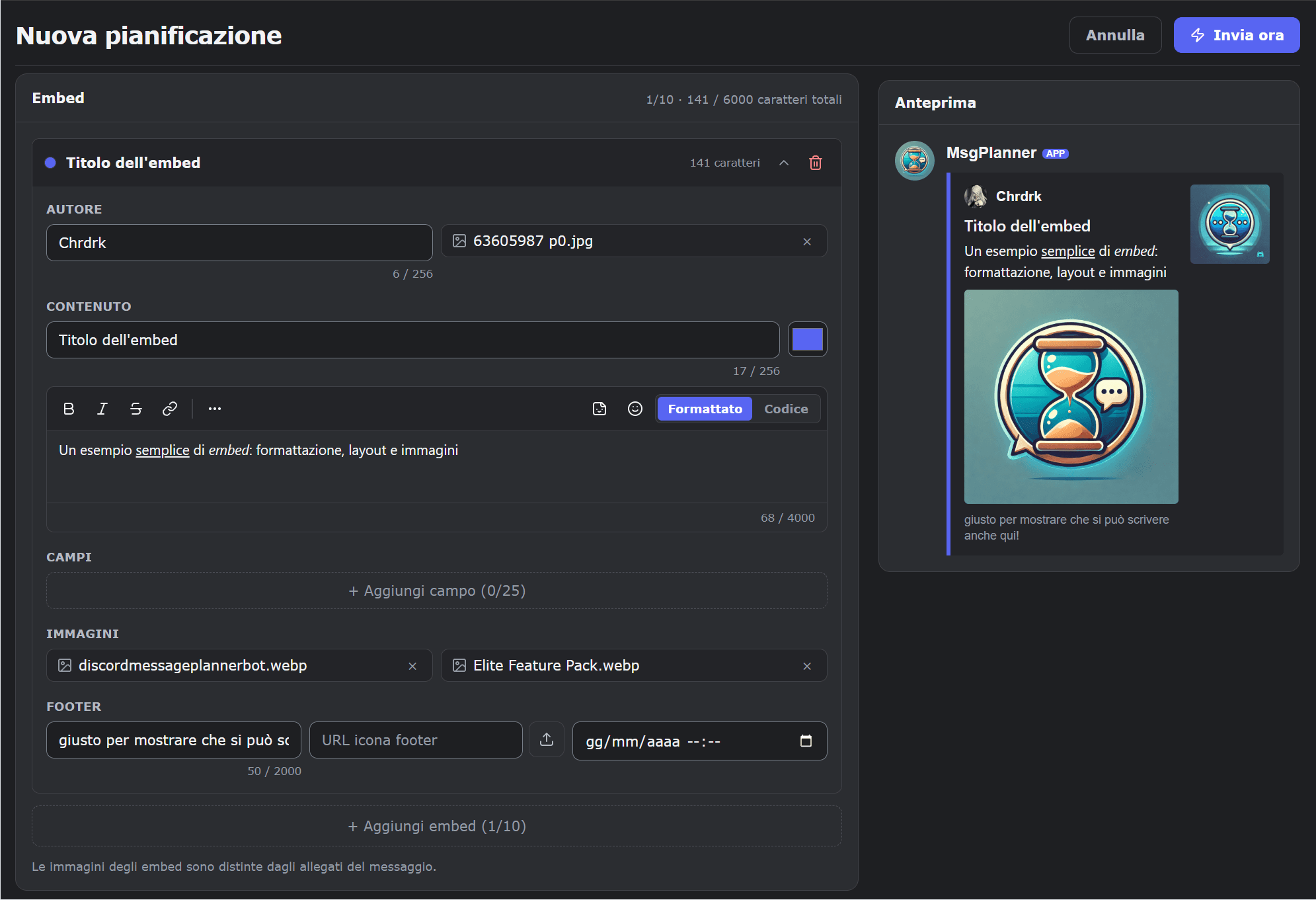
Task: Open the emoji picker
Action: [635, 409]
